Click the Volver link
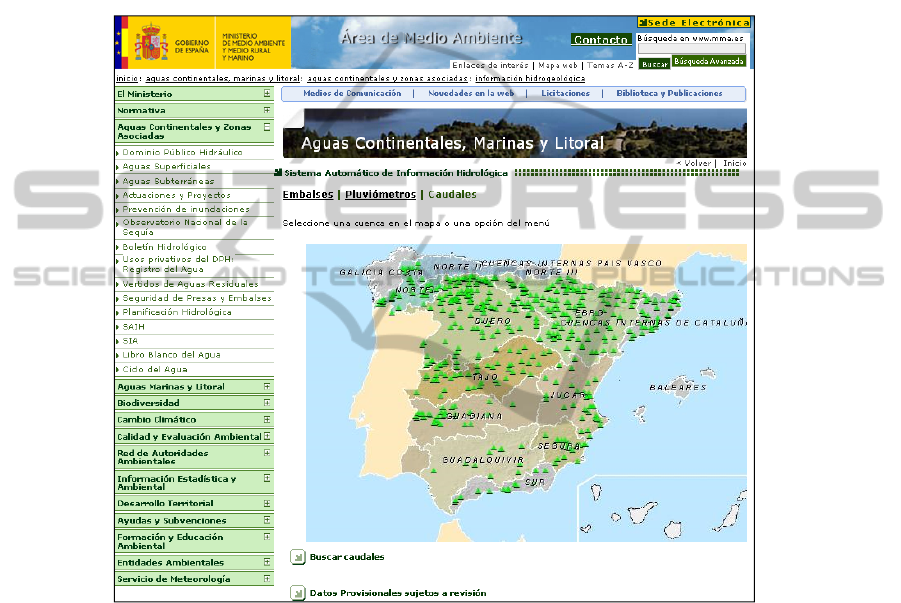The width and height of the screenshot is (901, 603). pos(695,162)
